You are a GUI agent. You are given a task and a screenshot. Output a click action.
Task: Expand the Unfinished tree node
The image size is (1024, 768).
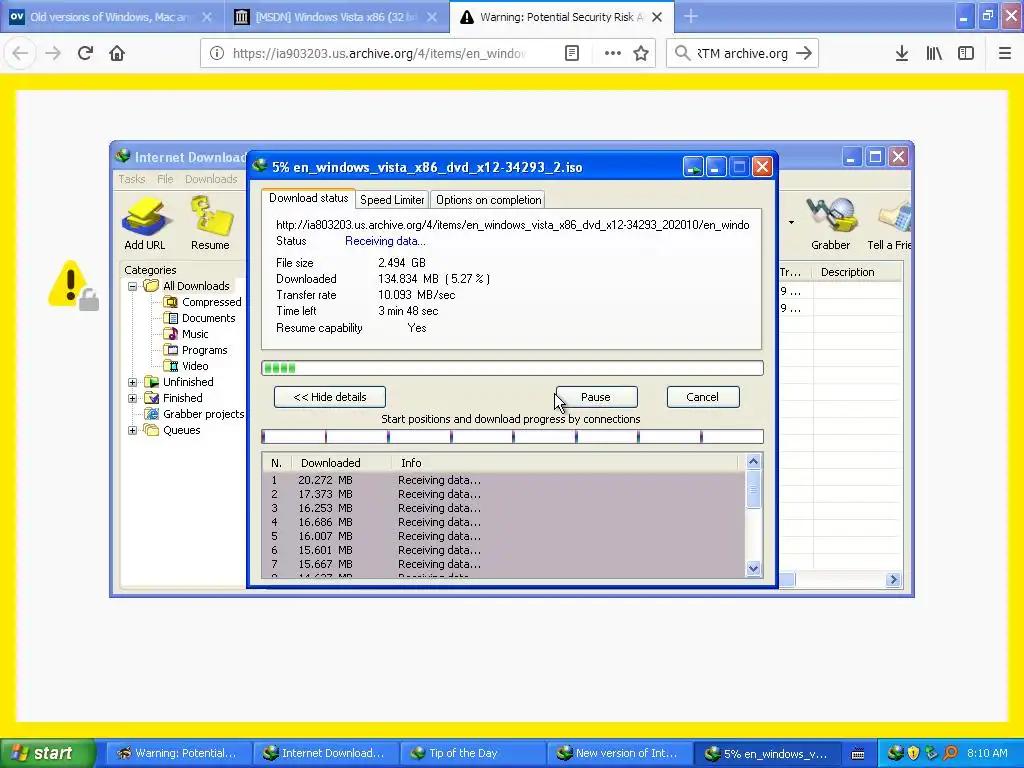(133, 382)
